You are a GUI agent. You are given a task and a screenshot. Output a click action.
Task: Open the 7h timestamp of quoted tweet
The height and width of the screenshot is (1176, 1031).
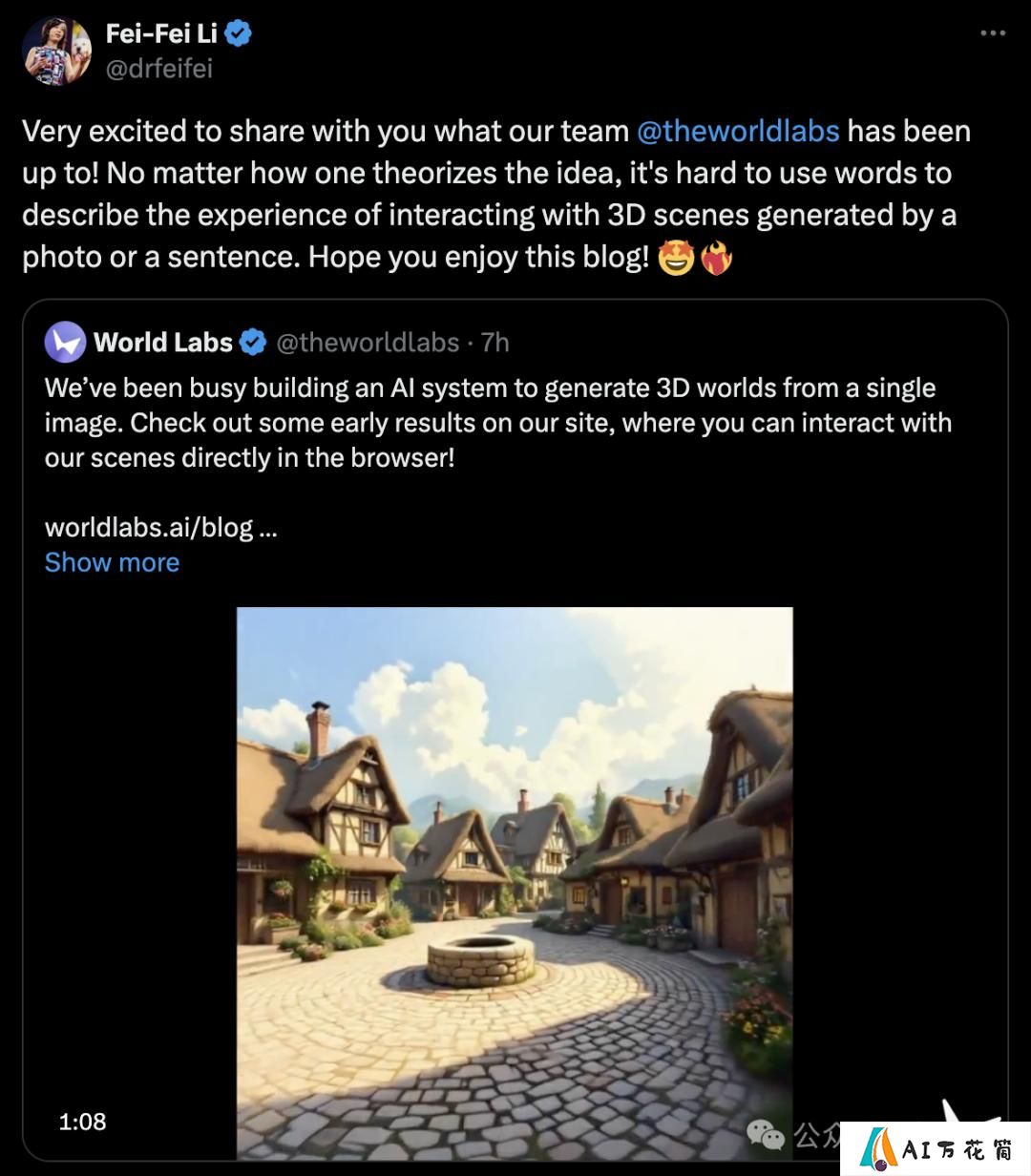pyautogui.click(x=494, y=342)
